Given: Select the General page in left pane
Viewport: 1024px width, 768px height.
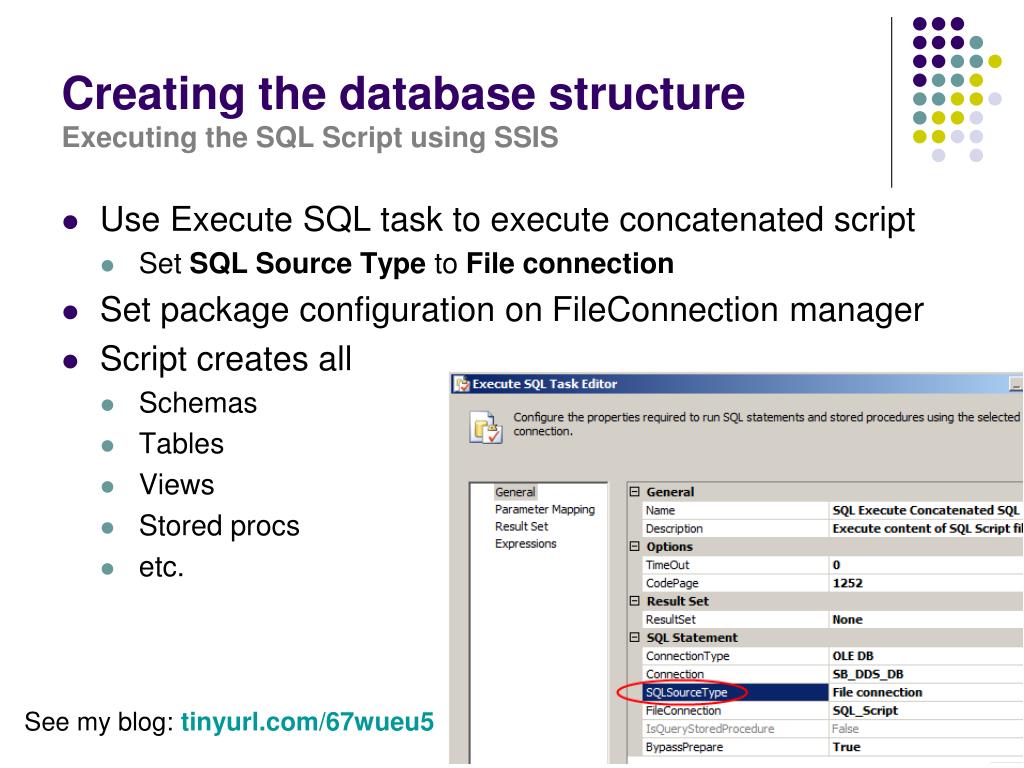Looking at the screenshot, I should coord(515,492).
